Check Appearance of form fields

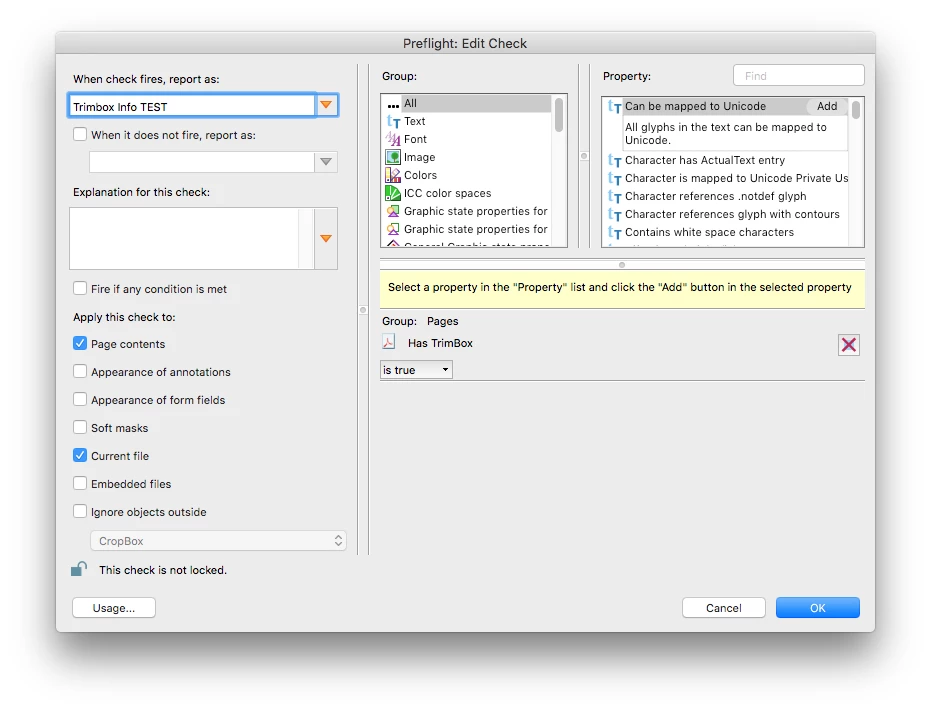coord(80,399)
